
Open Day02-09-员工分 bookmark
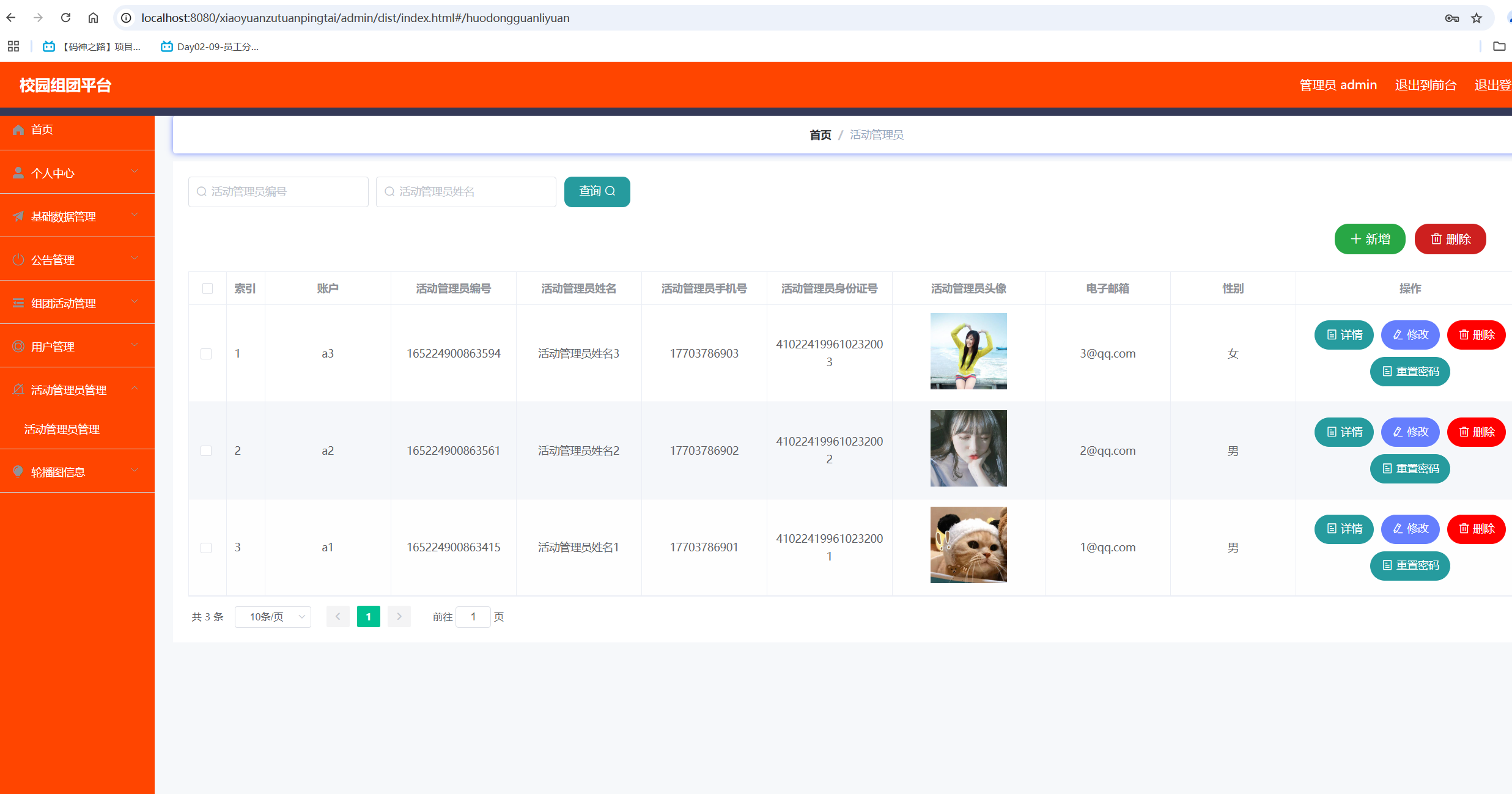[210, 46]
